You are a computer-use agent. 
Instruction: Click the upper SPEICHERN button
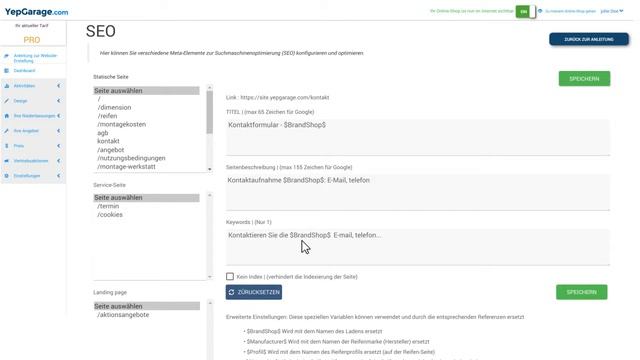(x=584, y=79)
